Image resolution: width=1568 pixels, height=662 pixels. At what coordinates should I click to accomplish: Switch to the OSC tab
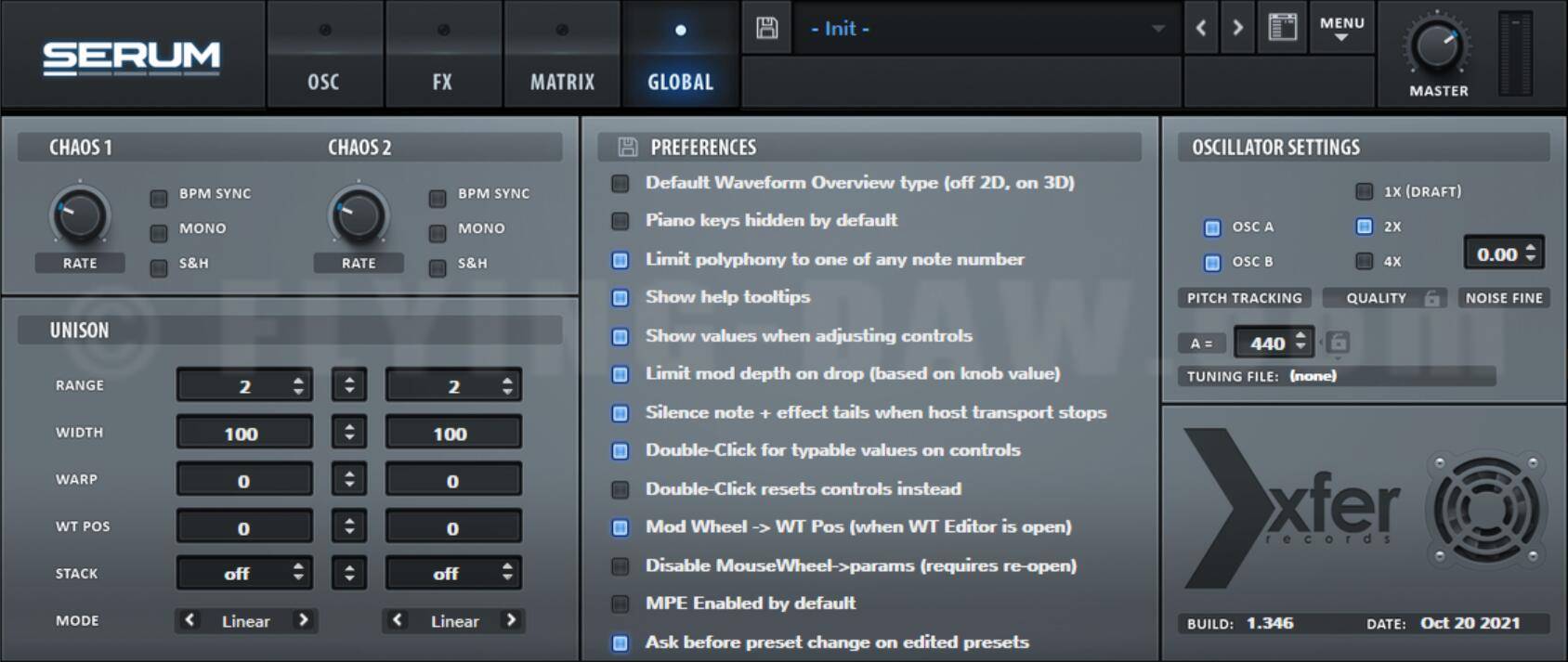coord(324,55)
